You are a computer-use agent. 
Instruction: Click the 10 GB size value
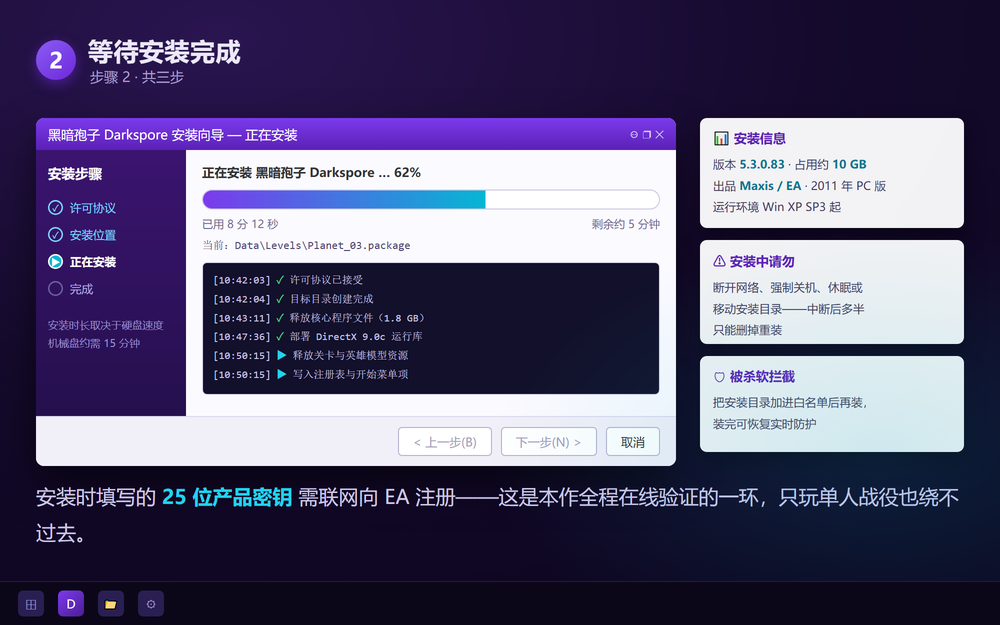[849, 164]
